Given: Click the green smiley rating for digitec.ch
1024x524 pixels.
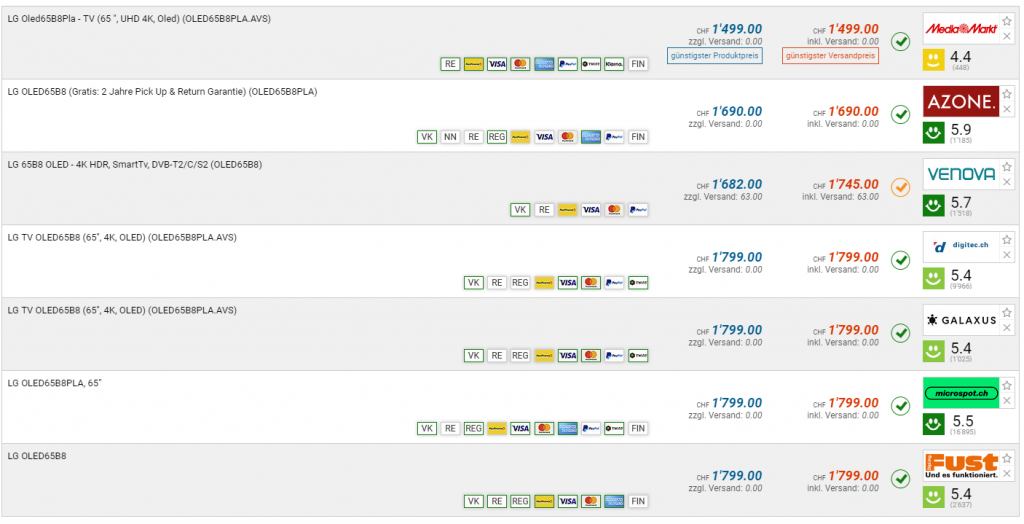Looking at the screenshot, I should [933, 277].
